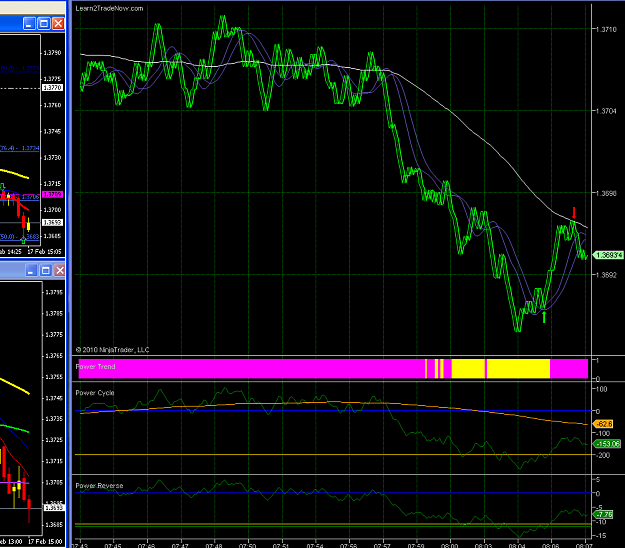The height and width of the screenshot is (548, 625).
Task: Click the 1.3745 axis label in upper-left window
Action: (53, 132)
